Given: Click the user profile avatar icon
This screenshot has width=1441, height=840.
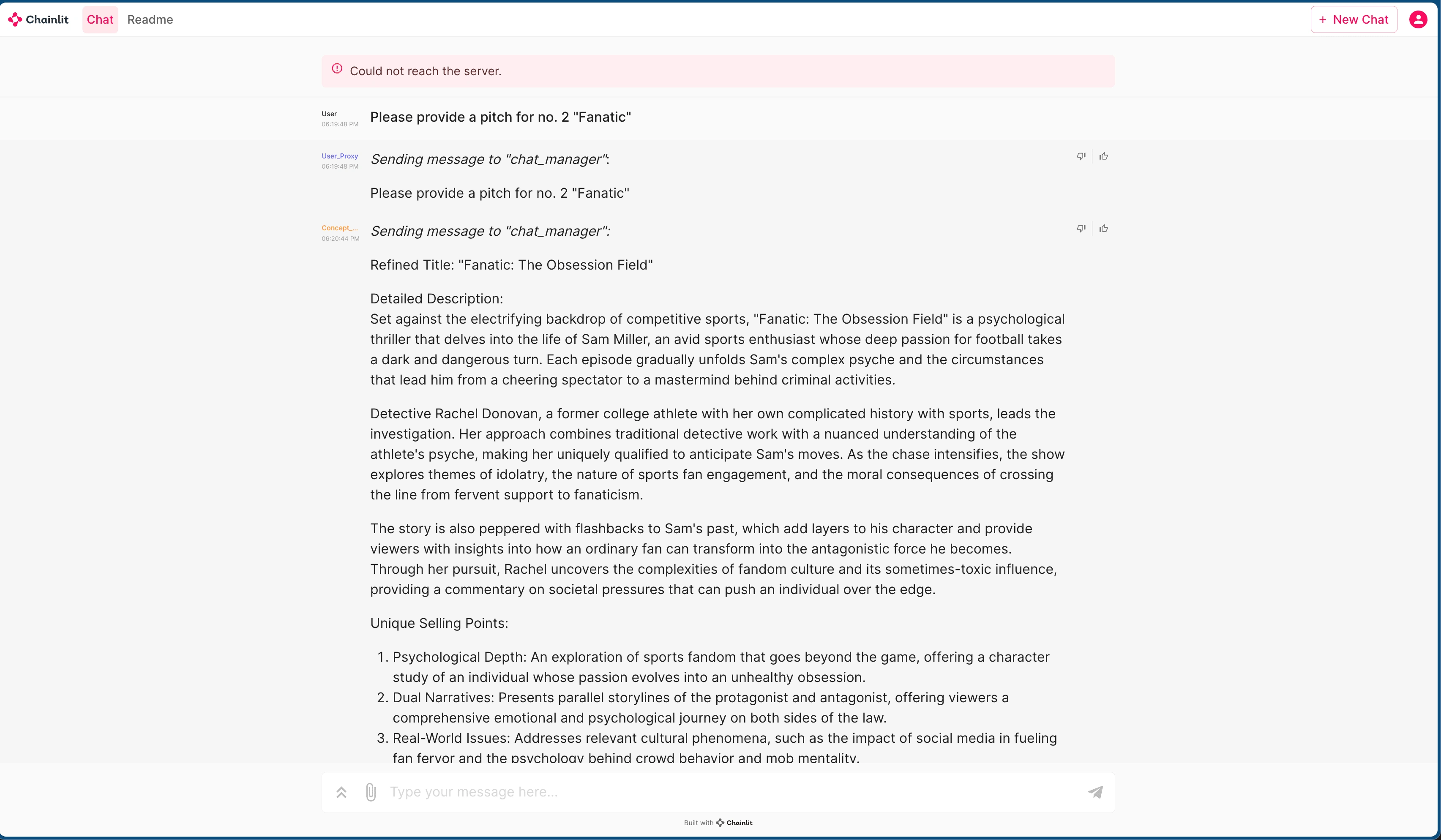Looking at the screenshot, I should point(1419,19).
